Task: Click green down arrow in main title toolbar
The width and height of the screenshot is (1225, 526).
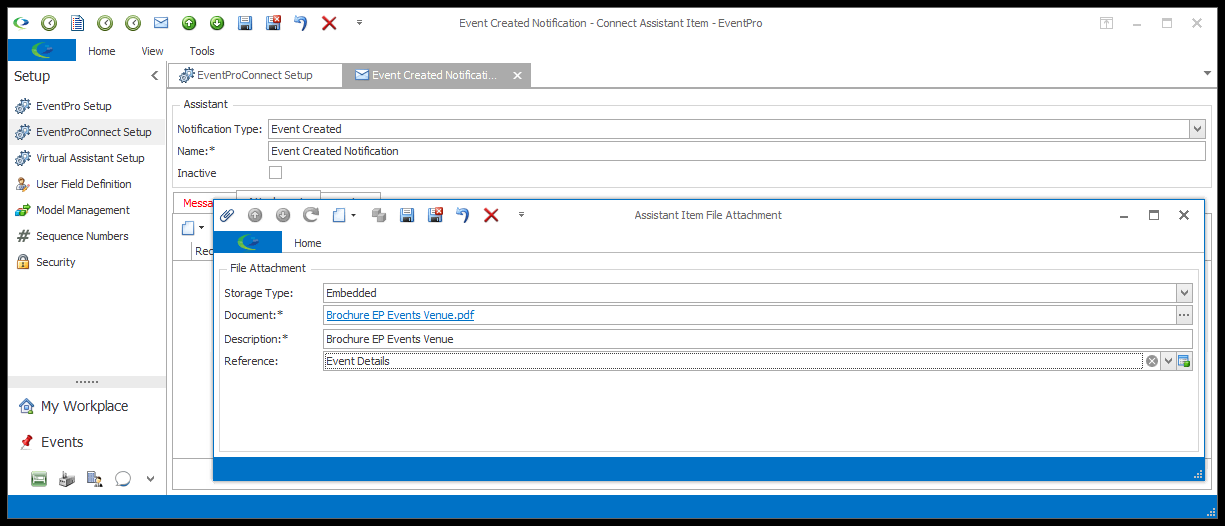Action: [217, 23]
